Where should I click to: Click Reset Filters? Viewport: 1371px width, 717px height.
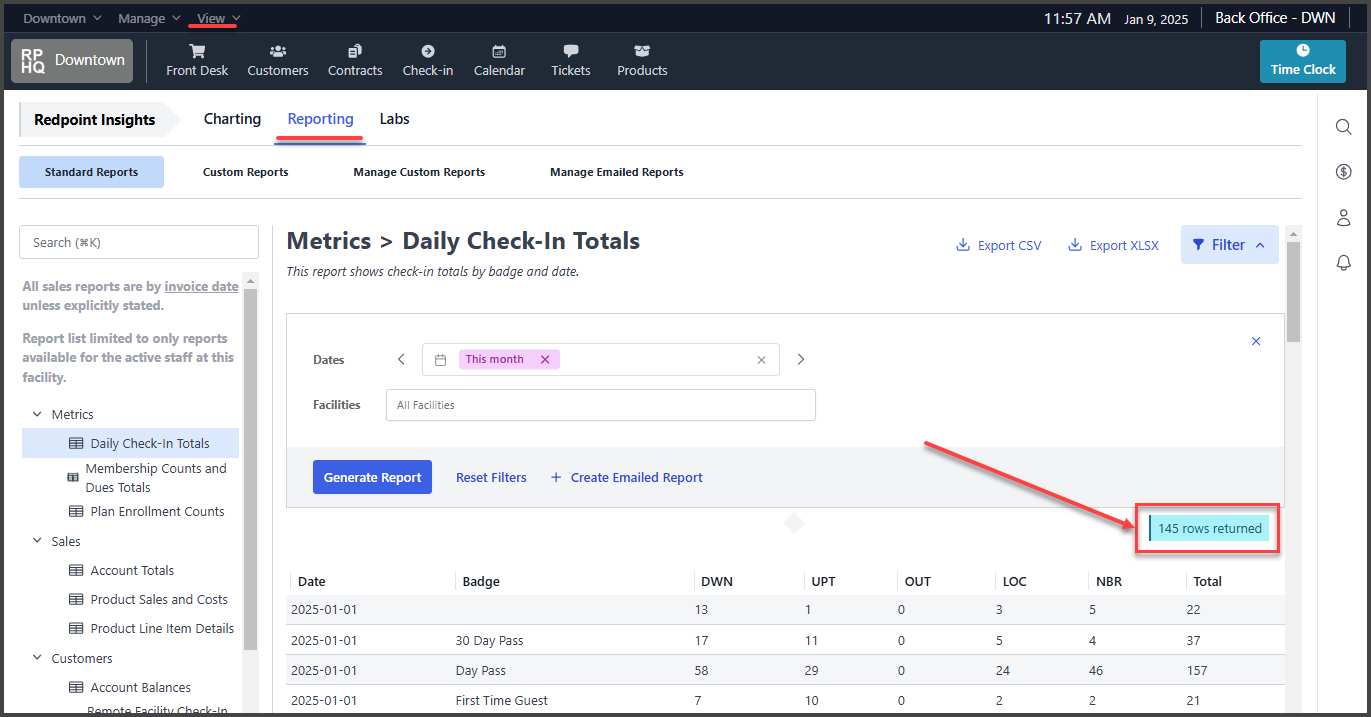(x=491, y=477)
